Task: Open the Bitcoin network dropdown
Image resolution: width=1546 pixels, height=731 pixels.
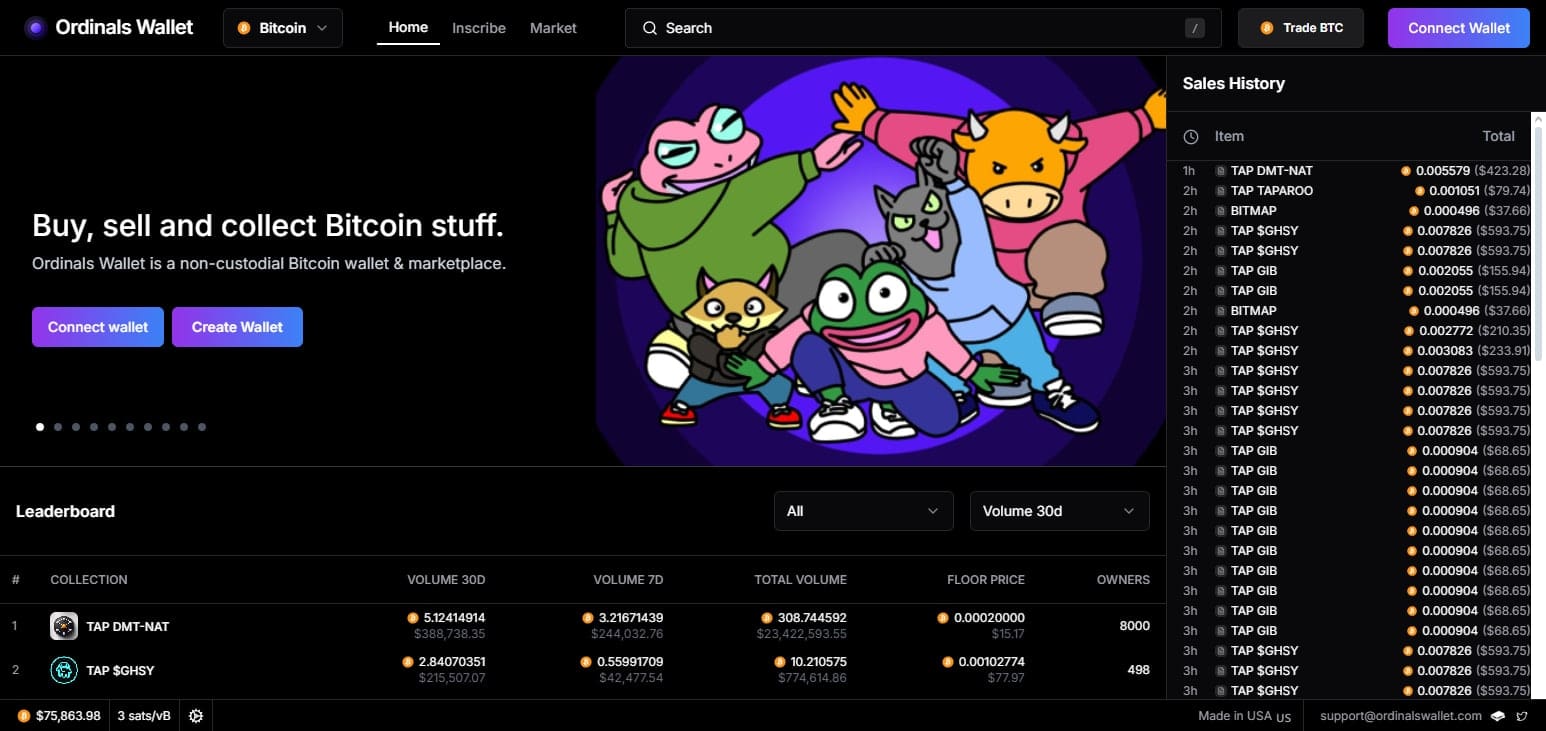Action: tap(283, 28)
